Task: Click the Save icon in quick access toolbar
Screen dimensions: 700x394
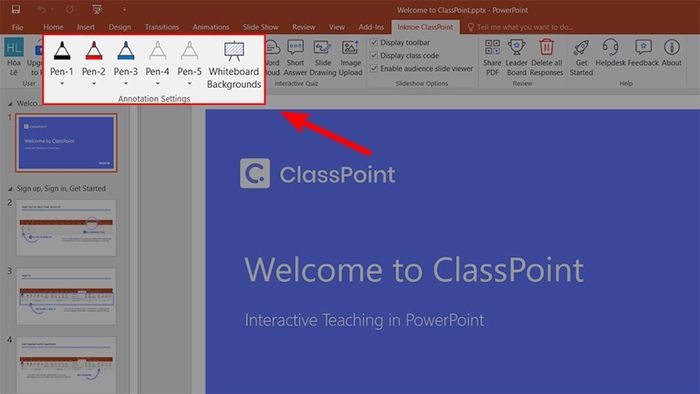Action: [x=16, y=9]
